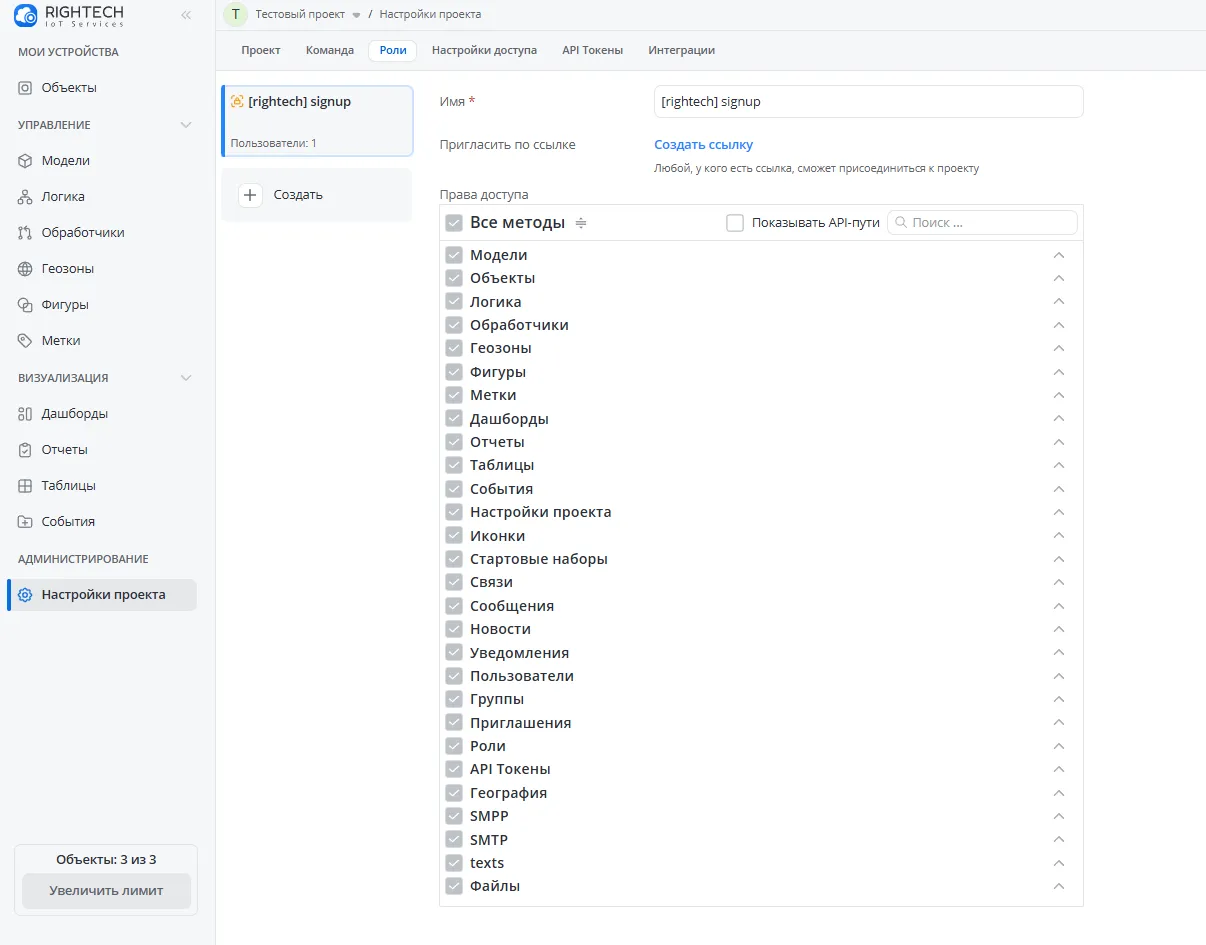Click the Models cube icon

coord(25,161)
